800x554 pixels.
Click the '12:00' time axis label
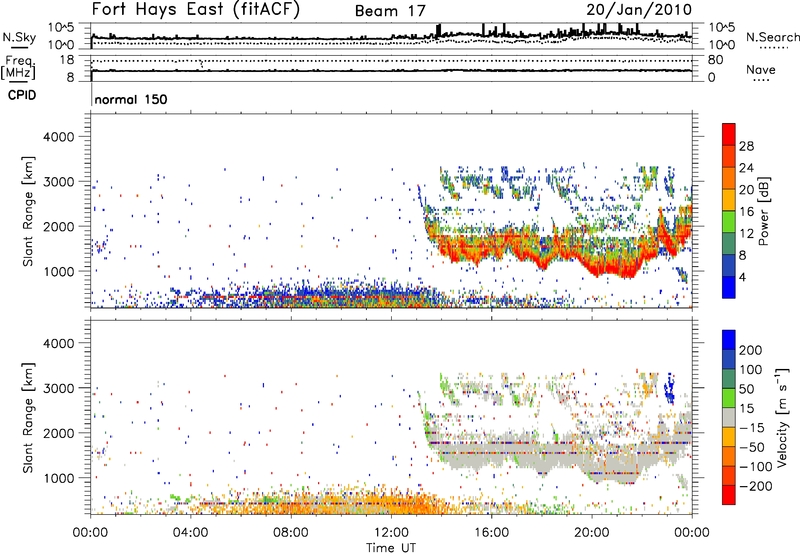391,533
